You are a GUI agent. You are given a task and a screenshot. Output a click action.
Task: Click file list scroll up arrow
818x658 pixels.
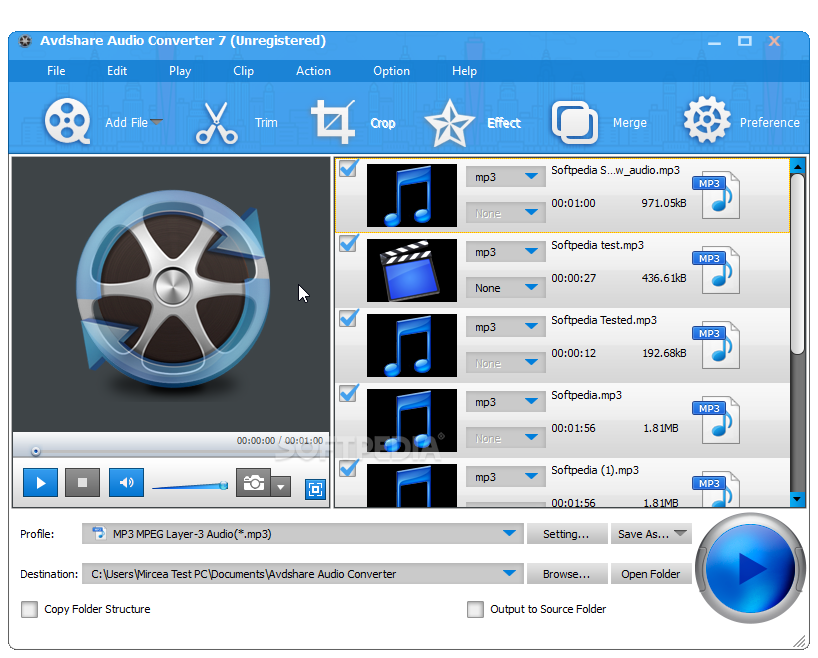pos(797,166)
